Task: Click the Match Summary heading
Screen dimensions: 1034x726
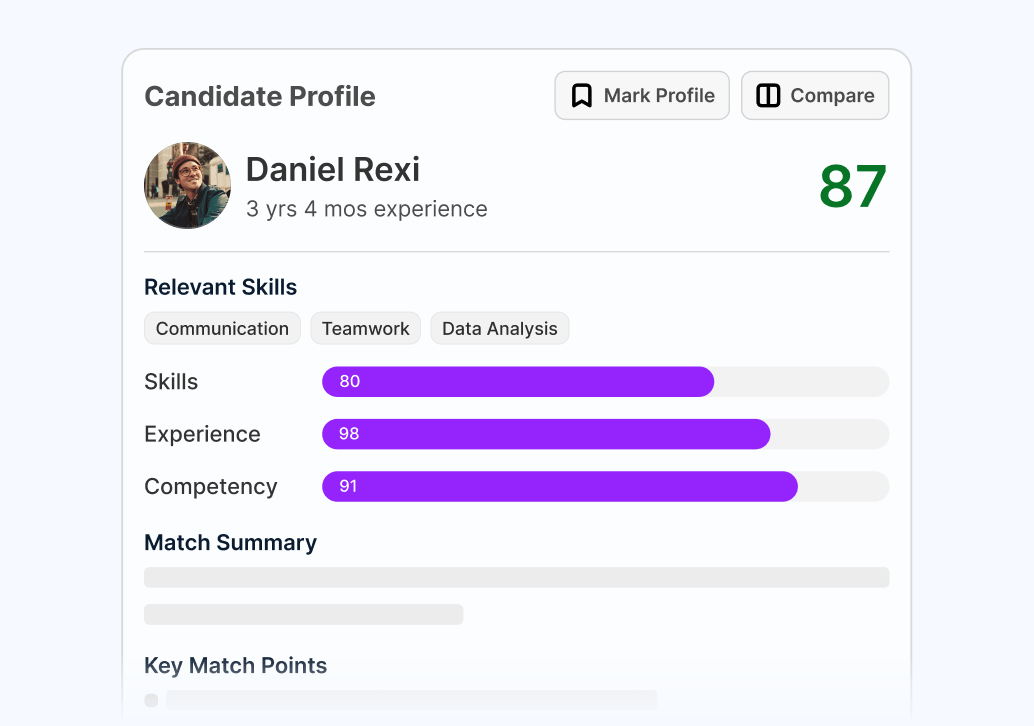Action: (230, 542)
